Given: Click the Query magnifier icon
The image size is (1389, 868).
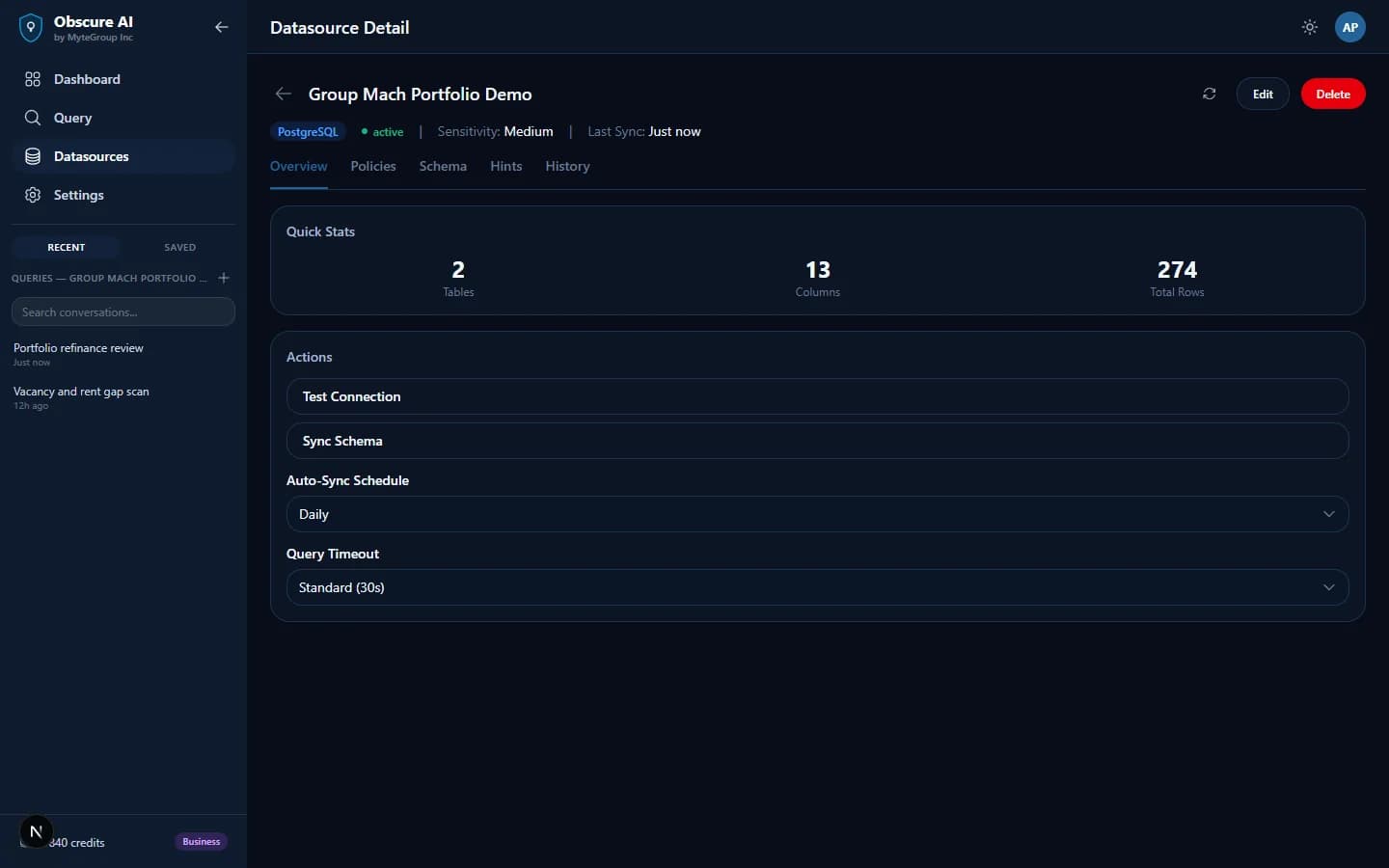Looking at the screenshot, I should pyautogui.click(x=33, y=118).
